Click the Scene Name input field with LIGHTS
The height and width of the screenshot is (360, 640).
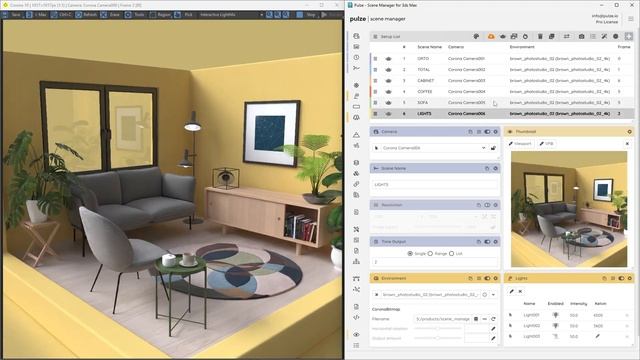coord(435,184)
